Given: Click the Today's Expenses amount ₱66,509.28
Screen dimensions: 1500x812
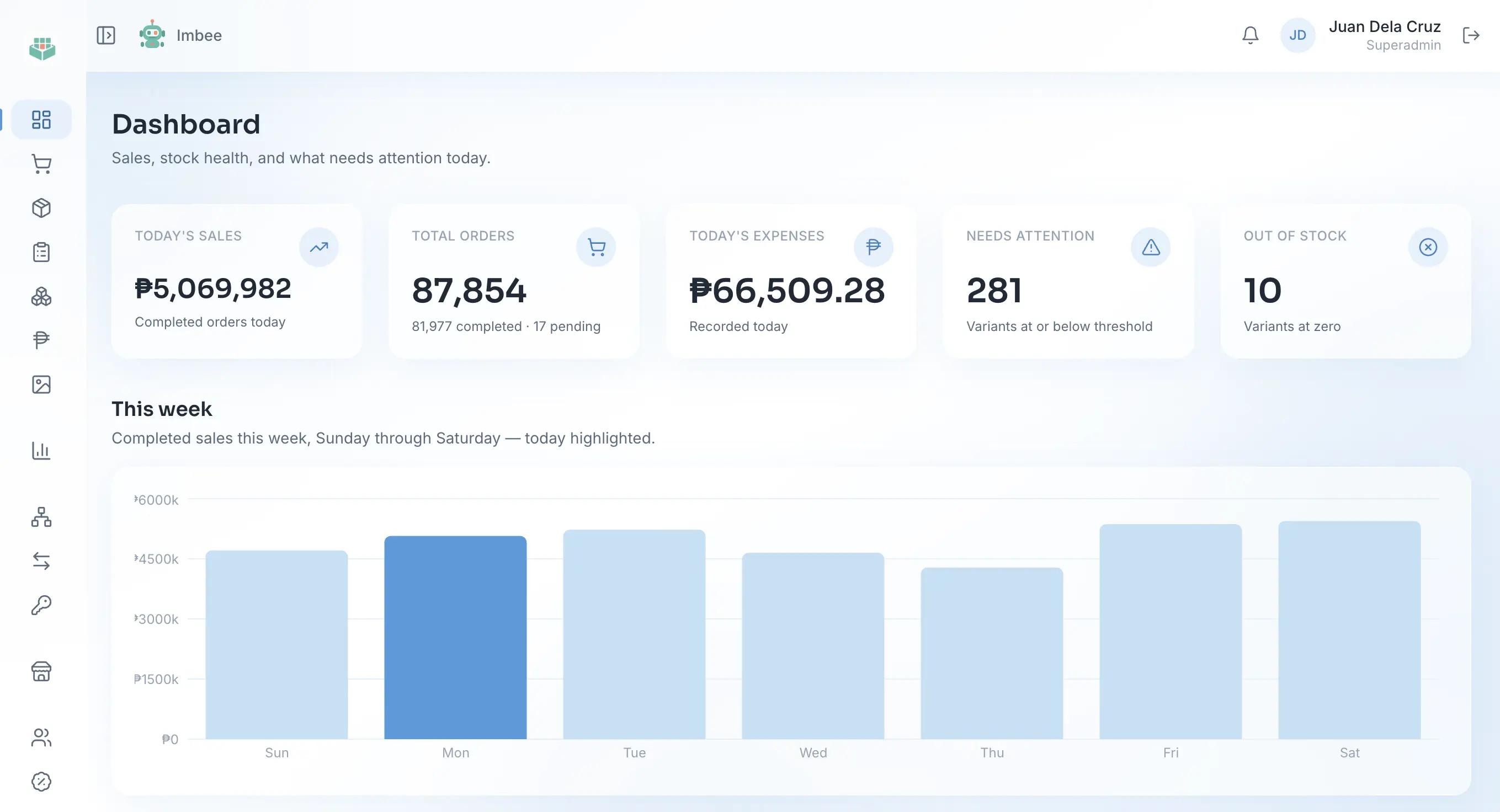Looking at the screenshot, I should point(786,291).
